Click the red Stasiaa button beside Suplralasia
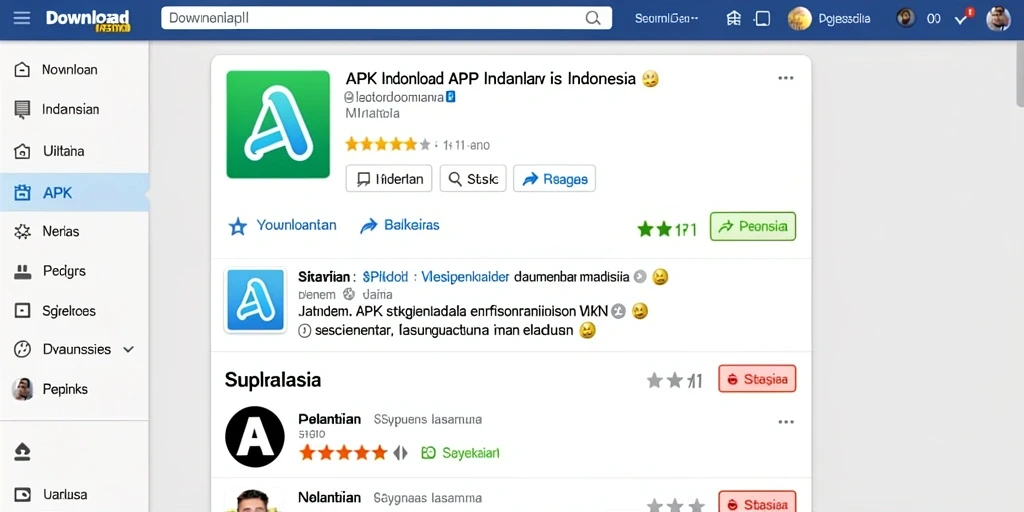The image size is (1024, 512). (x=757, y=379)
